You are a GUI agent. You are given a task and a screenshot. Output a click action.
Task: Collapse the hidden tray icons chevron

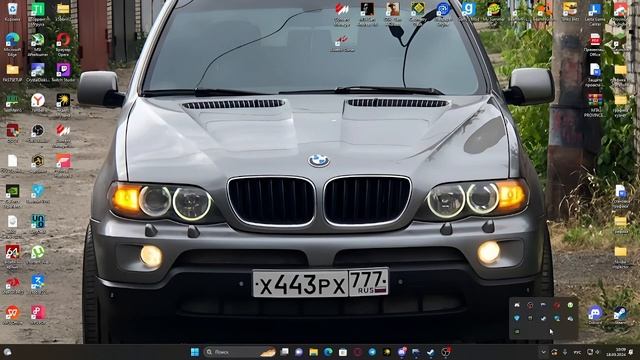[543, 352]
